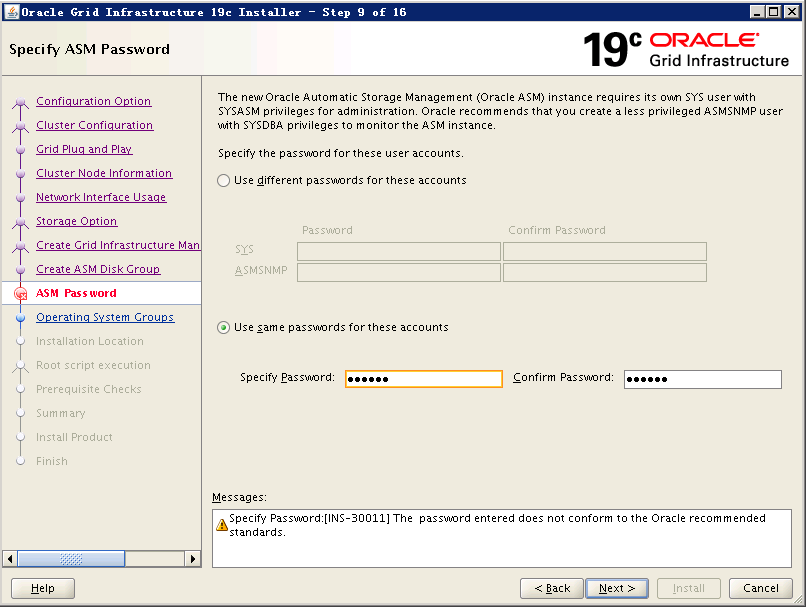The height and width of the screenshot is (608, 807).
Task: Minimize the installer window
Action: click(x=757, y=11)
